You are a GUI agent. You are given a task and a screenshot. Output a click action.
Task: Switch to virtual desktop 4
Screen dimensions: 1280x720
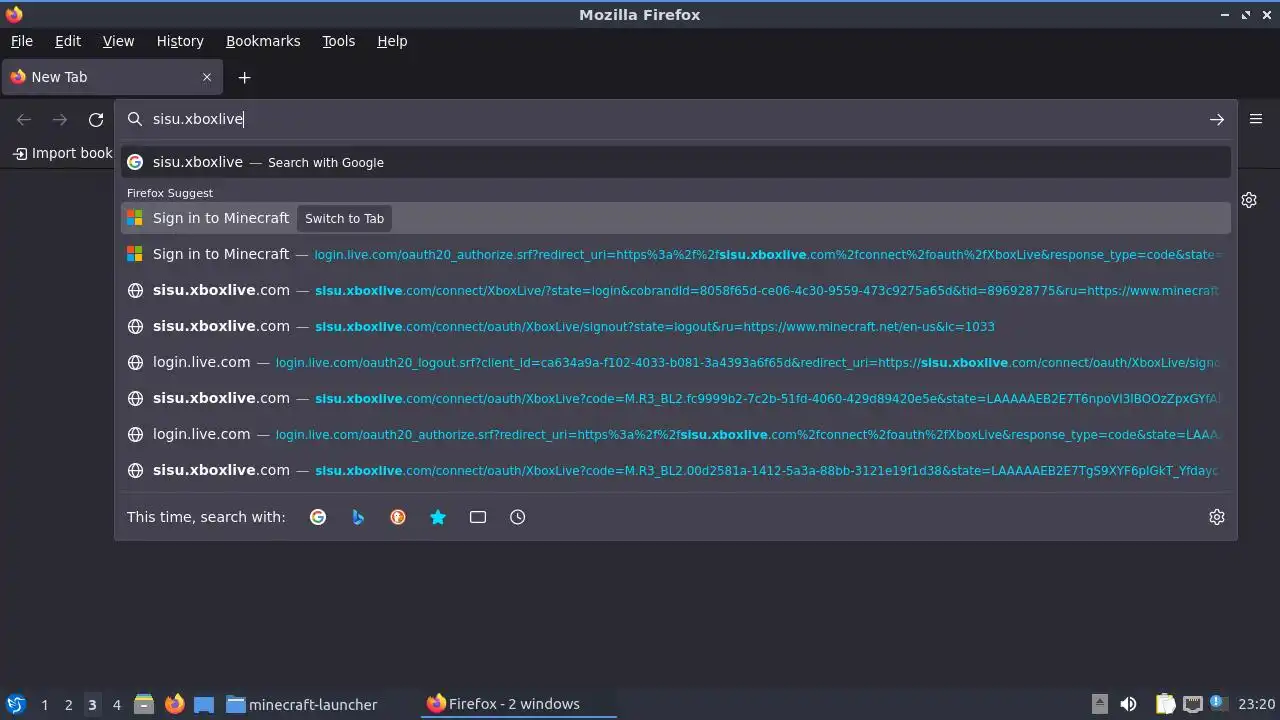(116, 704)
